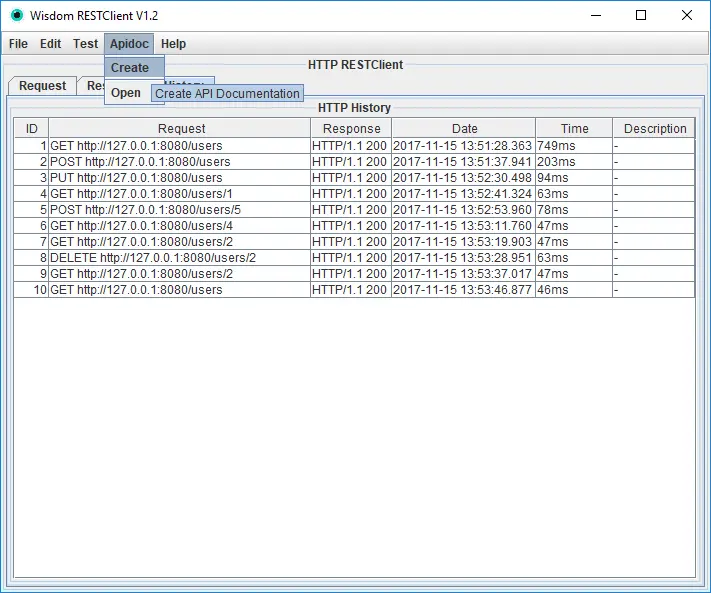
Task: Click the date 2017-11-15 13:52:30.498 cell
Action: coord(463,178)
